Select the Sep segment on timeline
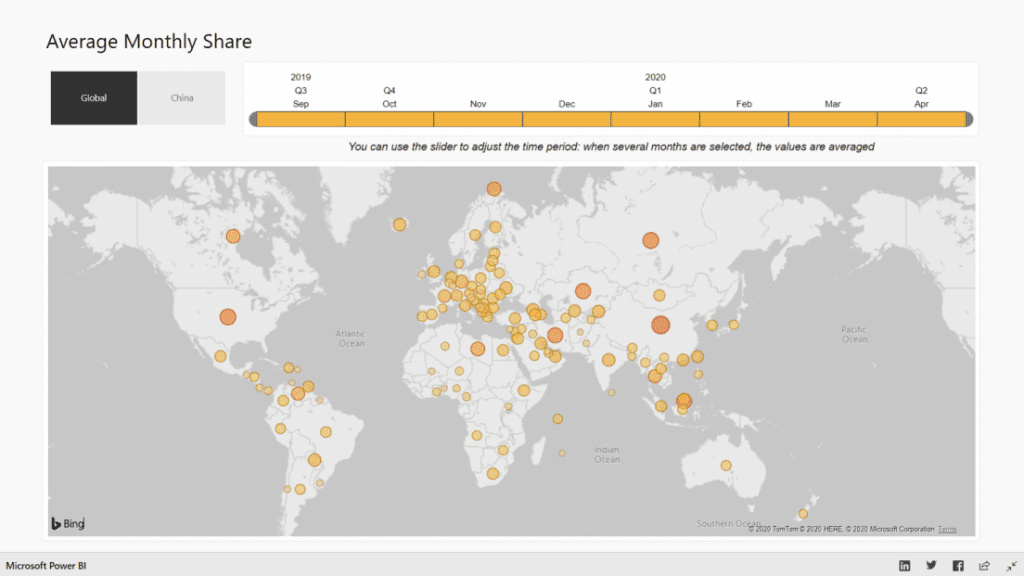The width and height of the screenshot is (1024, 576). [x=301, y=119]
